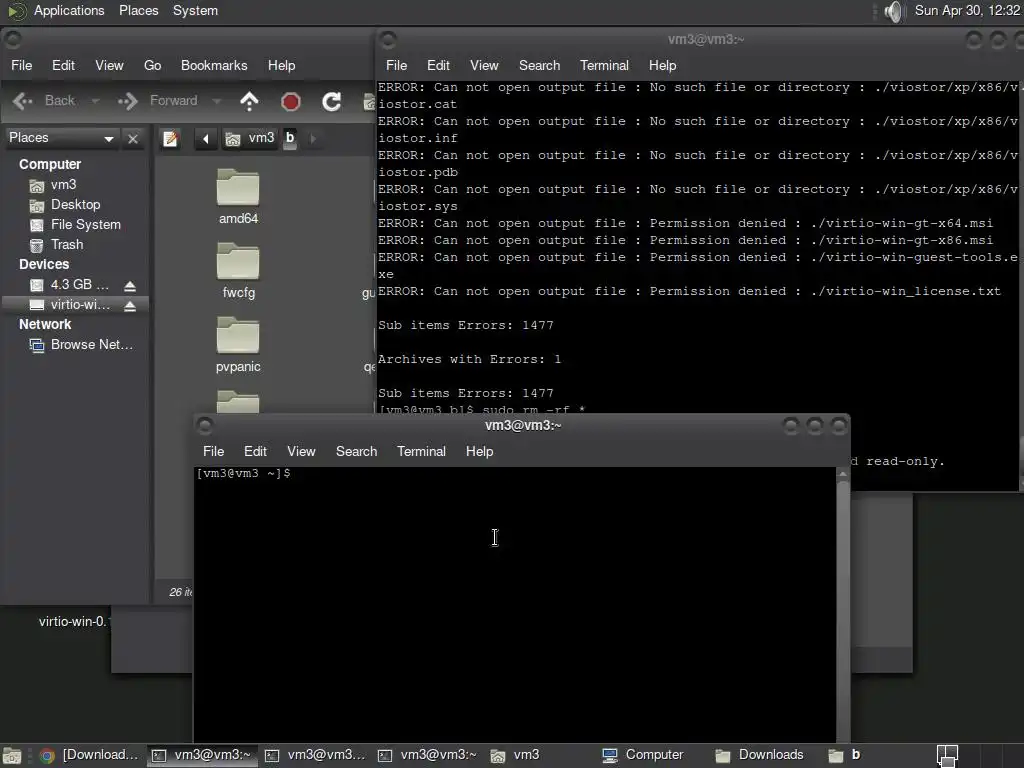Open the file manager File menu
Viewport: 1024px width, 768px height.
[22, 65]
